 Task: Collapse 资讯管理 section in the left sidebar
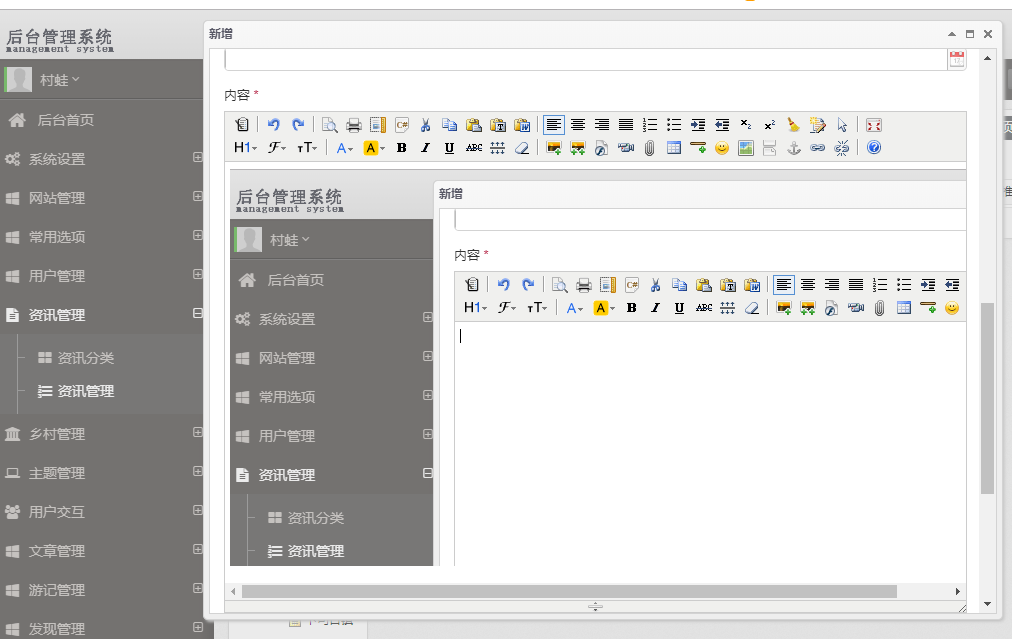coord(197,313)
